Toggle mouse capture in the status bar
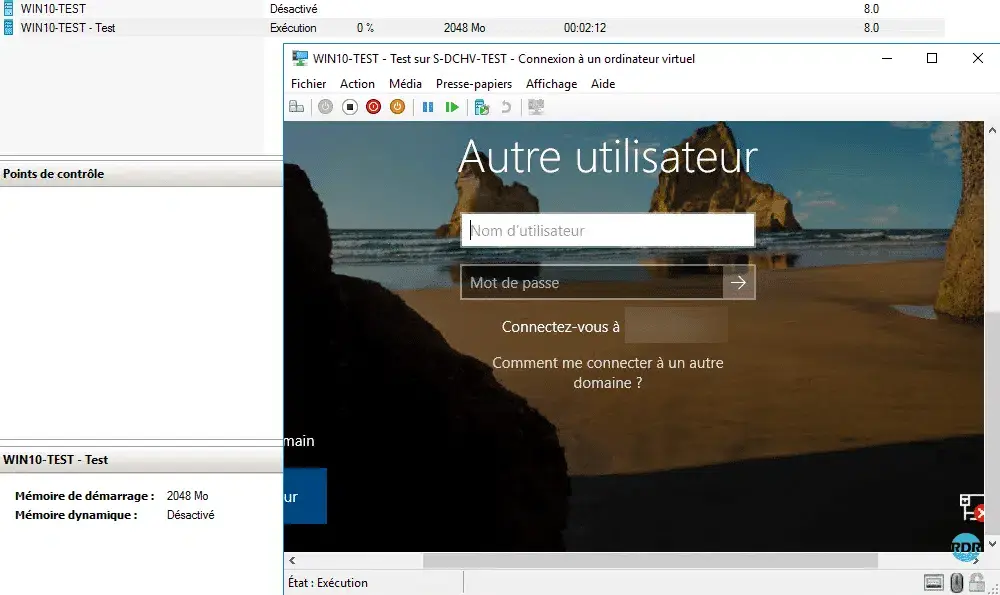 (x=956, y=582)
